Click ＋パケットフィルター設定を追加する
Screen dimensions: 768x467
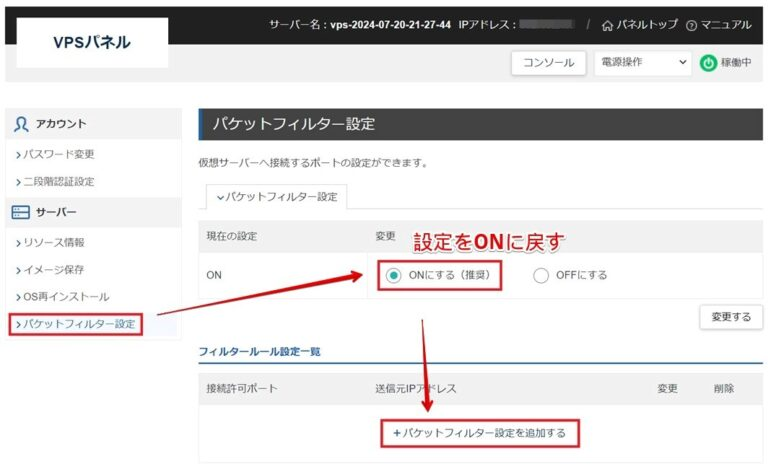point(479,433)
